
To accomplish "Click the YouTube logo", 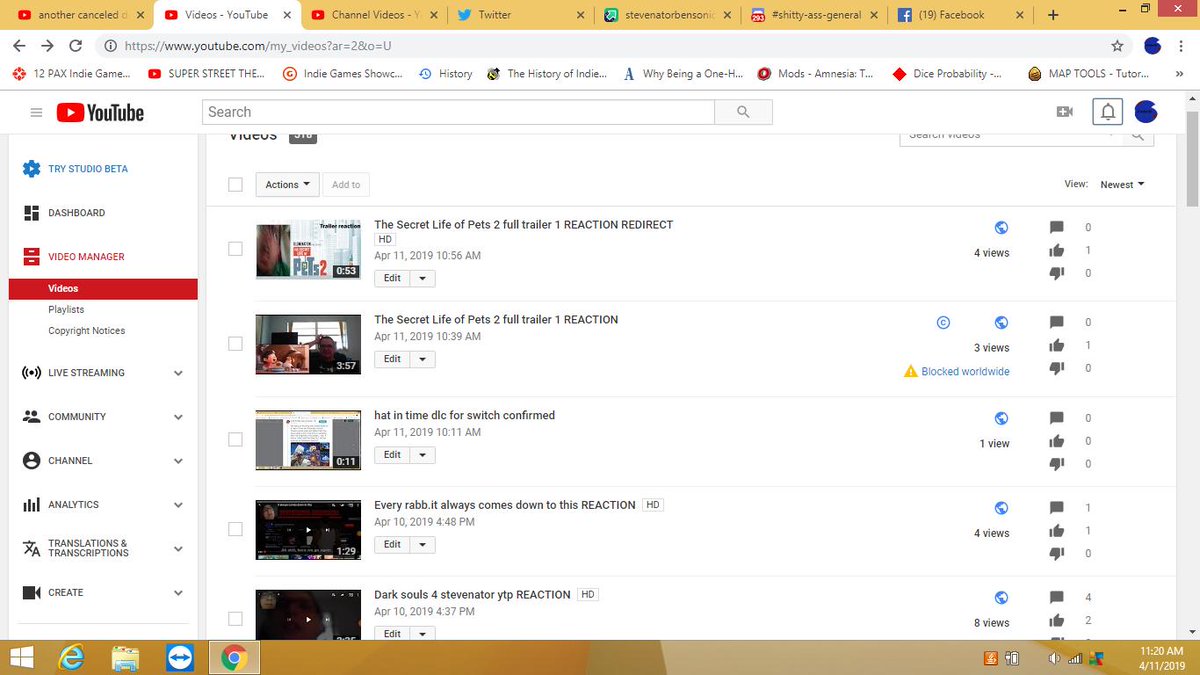I will pos(100,113).
